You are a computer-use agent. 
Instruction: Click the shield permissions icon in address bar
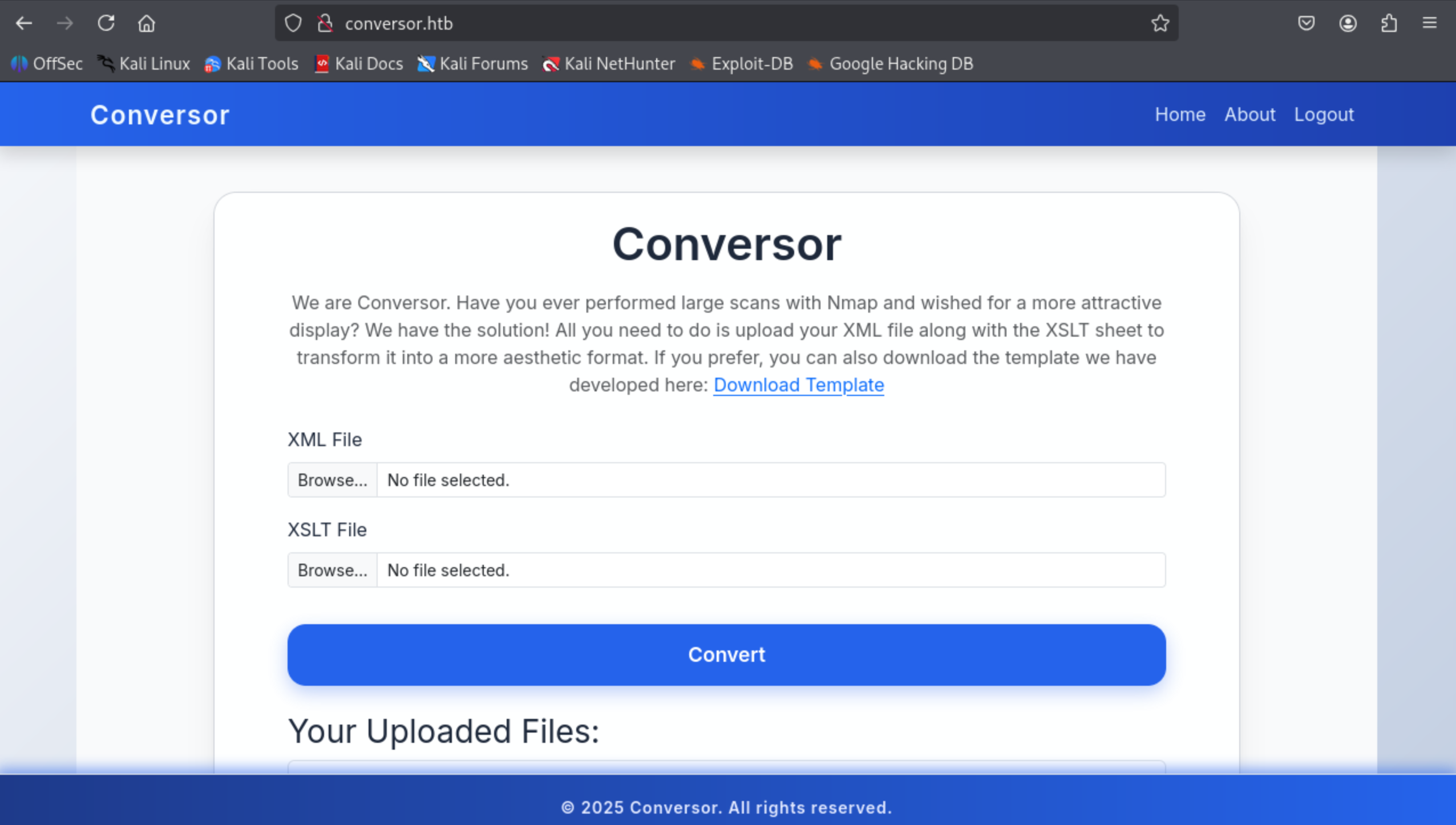[x=293, y=23]
